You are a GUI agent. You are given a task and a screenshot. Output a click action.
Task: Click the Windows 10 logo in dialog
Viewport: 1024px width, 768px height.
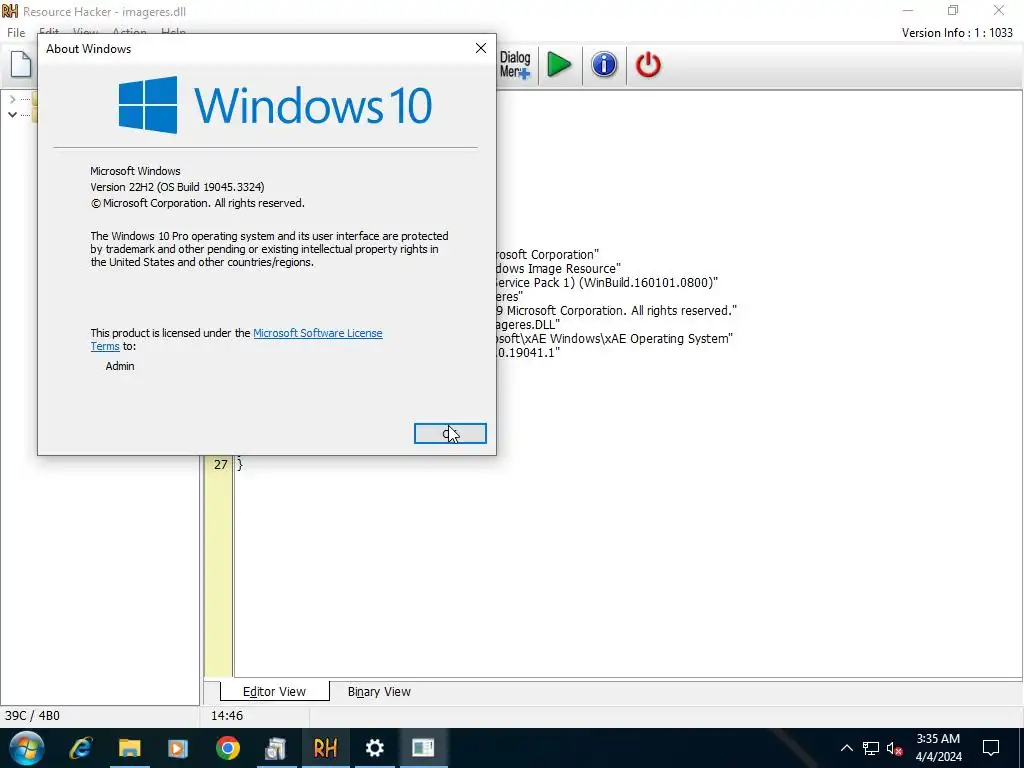coord(275,105)
